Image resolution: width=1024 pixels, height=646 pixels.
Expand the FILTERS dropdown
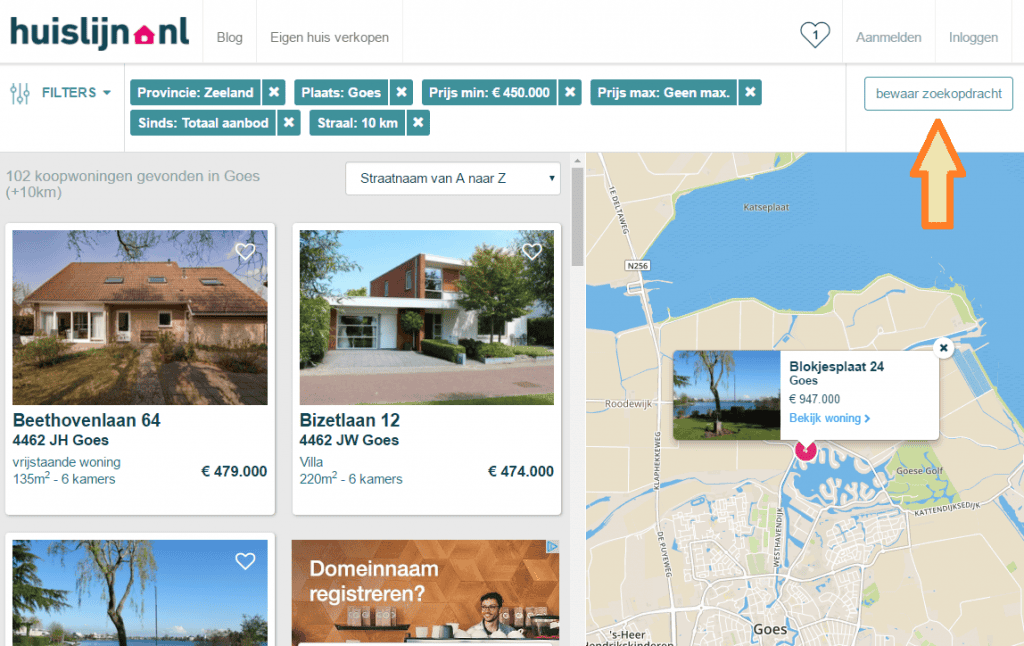click(x=76, y=93)
